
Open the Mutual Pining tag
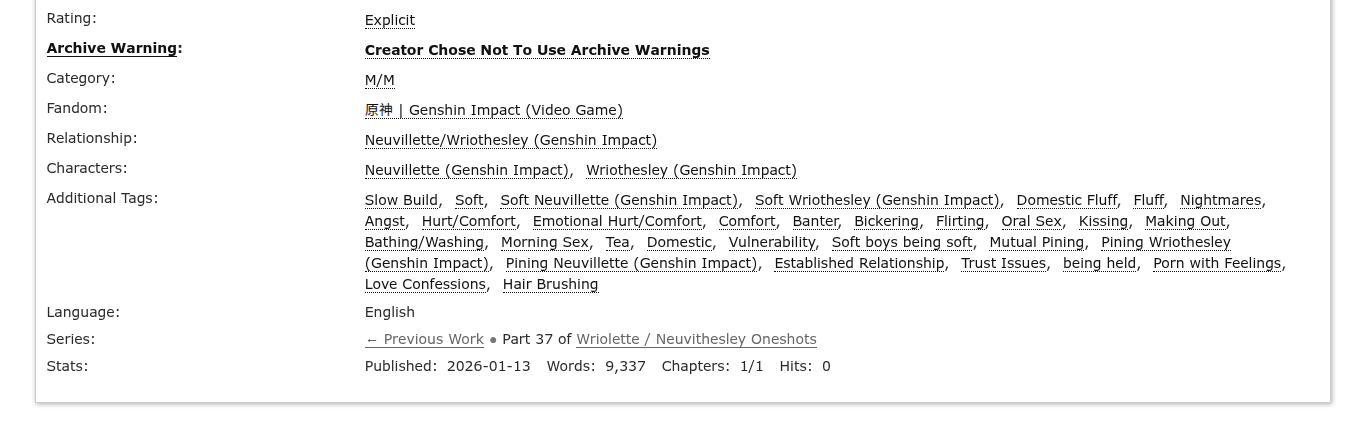coord(1036,242)
